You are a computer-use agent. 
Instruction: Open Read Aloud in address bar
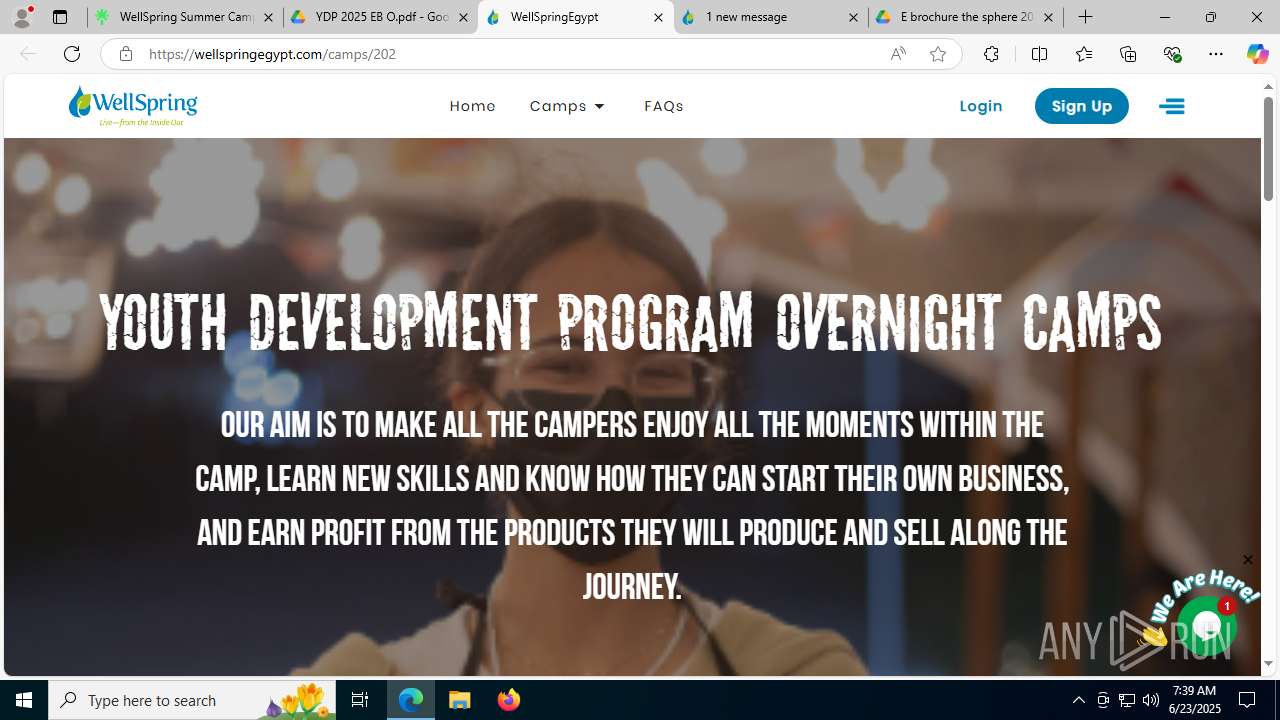(x=898, y=54)
